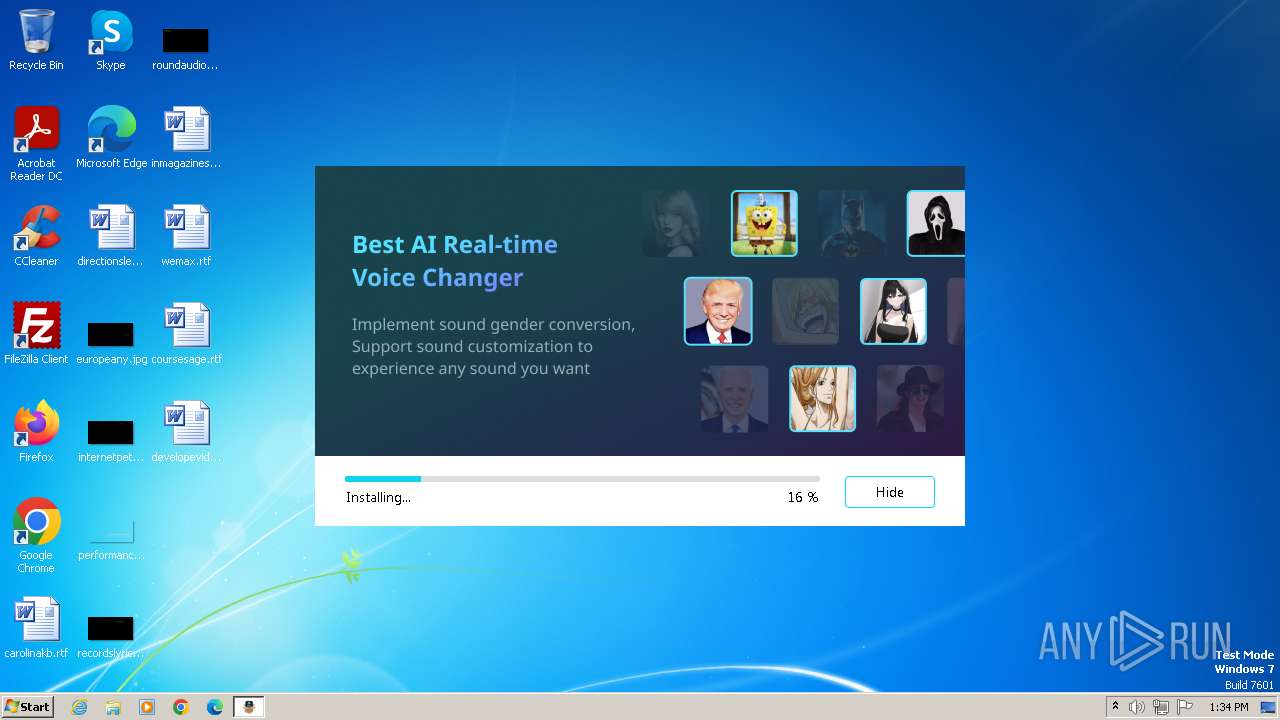Click the '16 %' progress value
The width and height of the screenshot is (1280, 720).
[803, 497]
